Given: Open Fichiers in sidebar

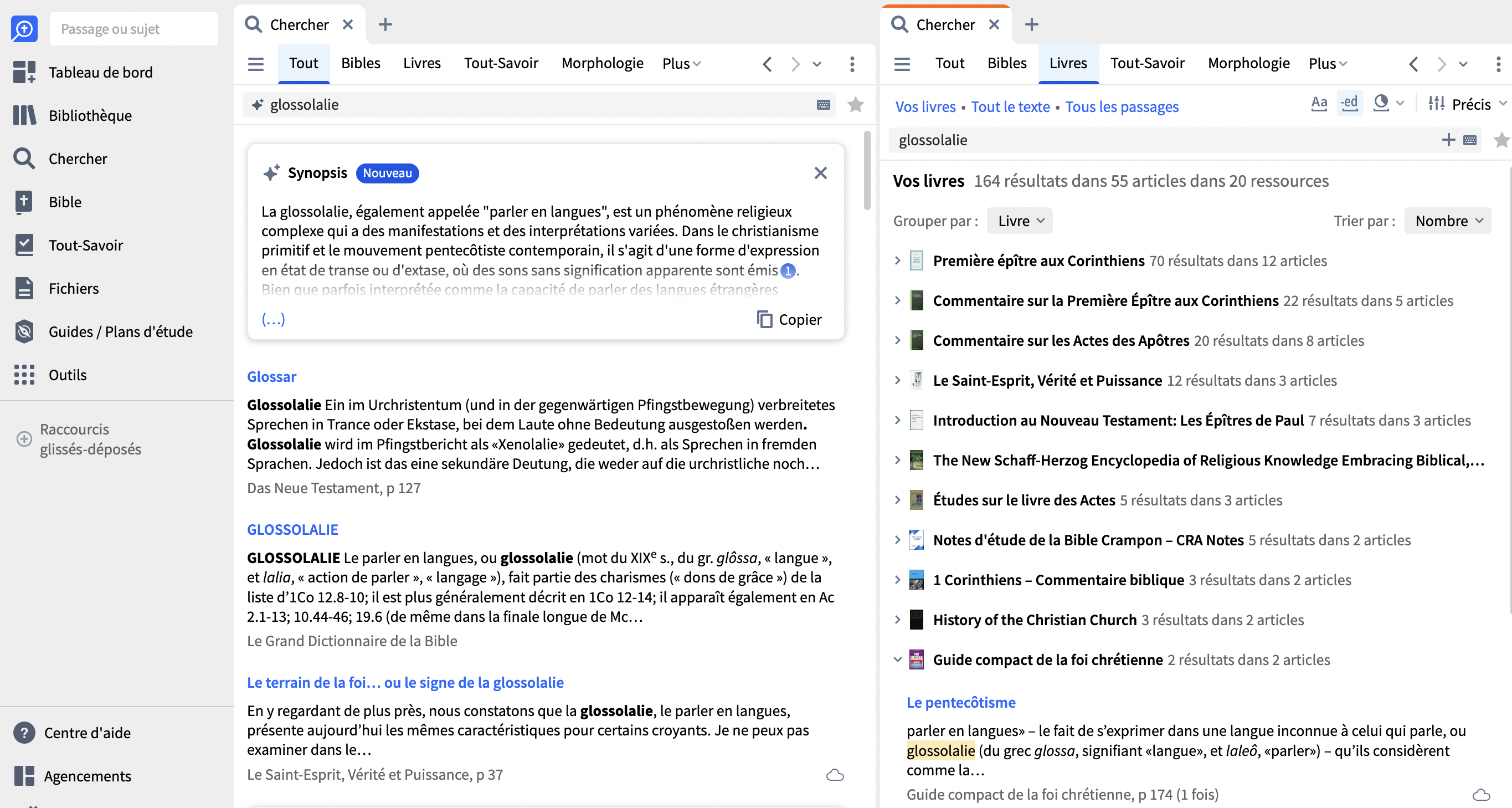Looking at the screenshot, I should tap(56, 288).
